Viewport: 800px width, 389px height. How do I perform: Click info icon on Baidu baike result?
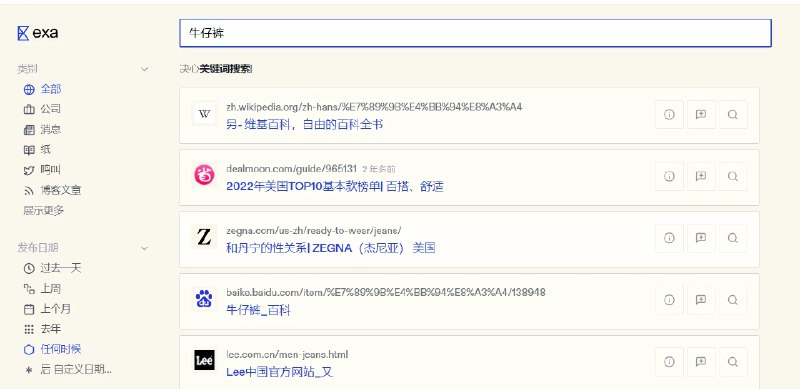[669, 300]
